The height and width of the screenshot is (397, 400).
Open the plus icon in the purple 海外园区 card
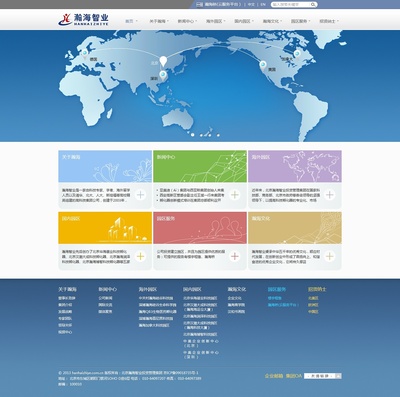(x=330, y=195)
